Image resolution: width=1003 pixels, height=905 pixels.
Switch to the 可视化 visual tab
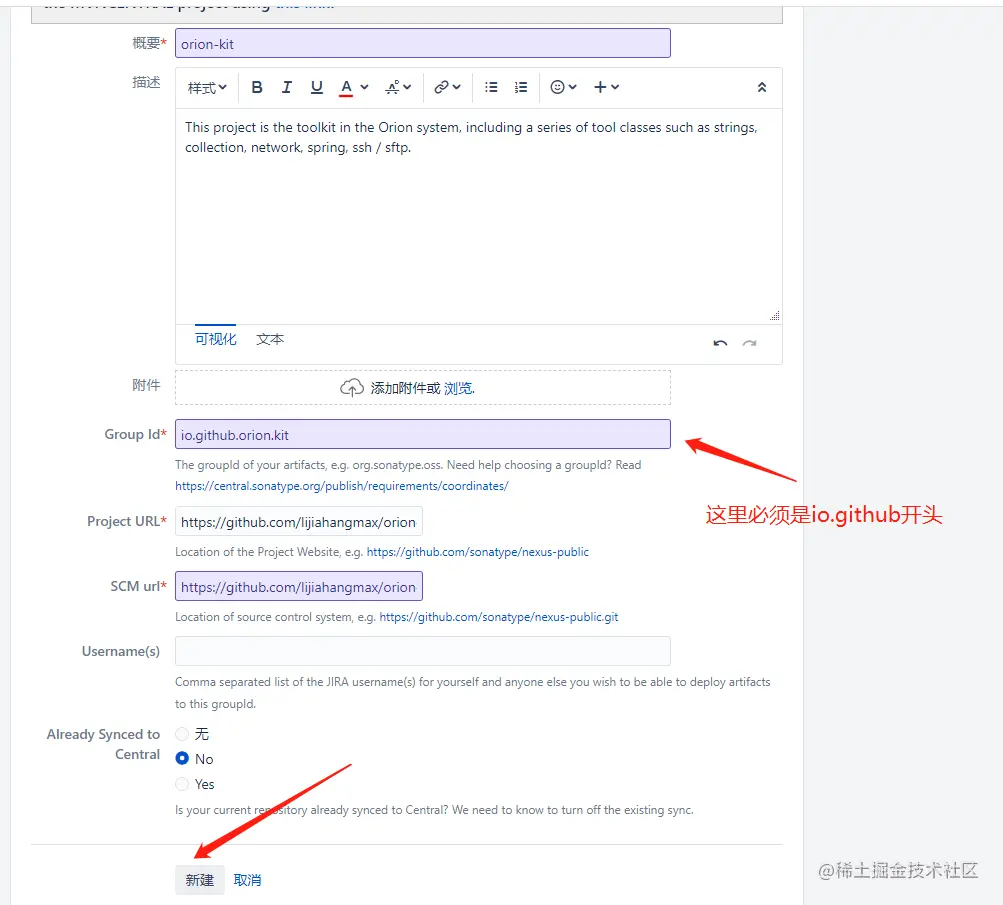(x=216, y=339)
